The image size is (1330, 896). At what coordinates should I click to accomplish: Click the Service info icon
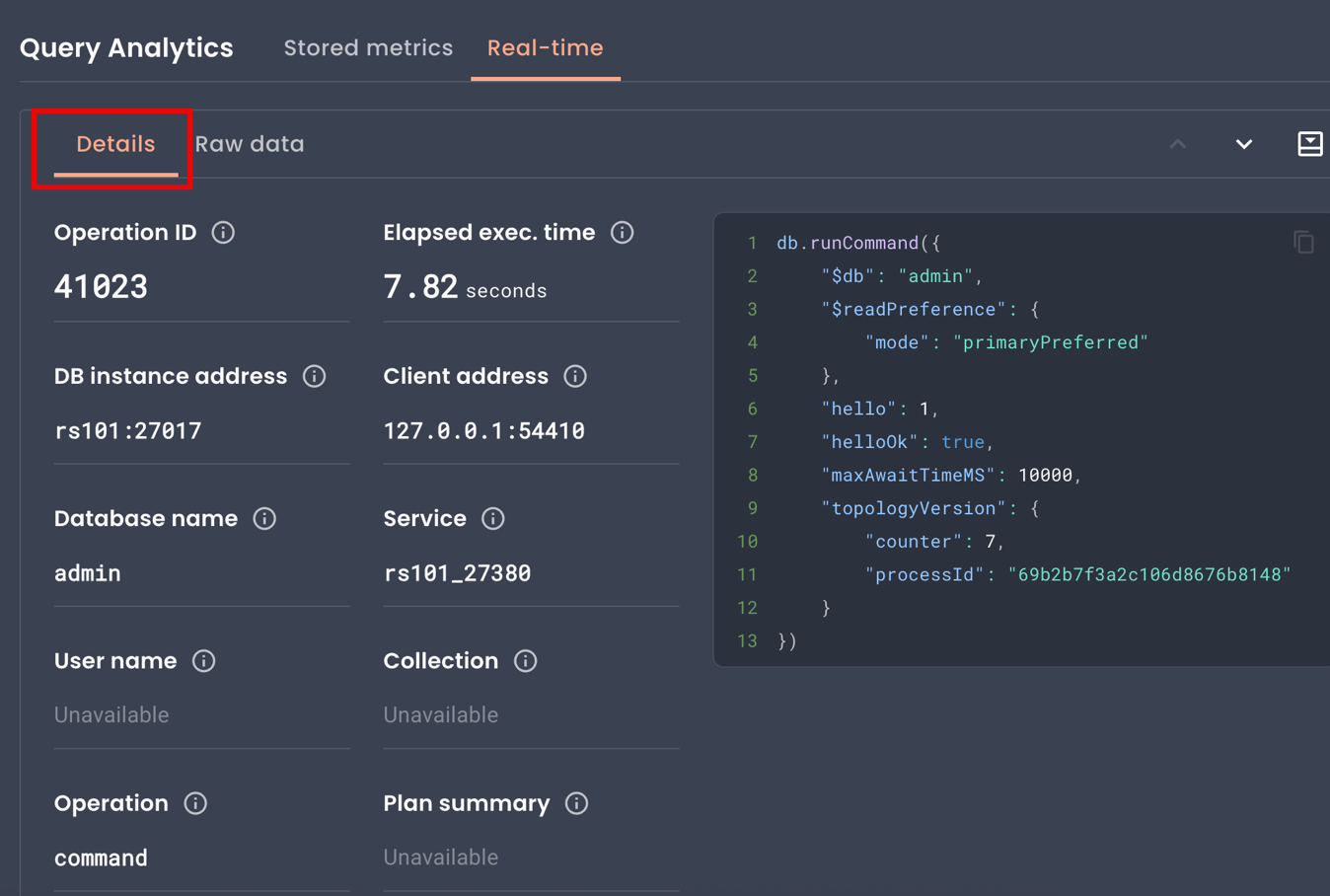(493, 519)
